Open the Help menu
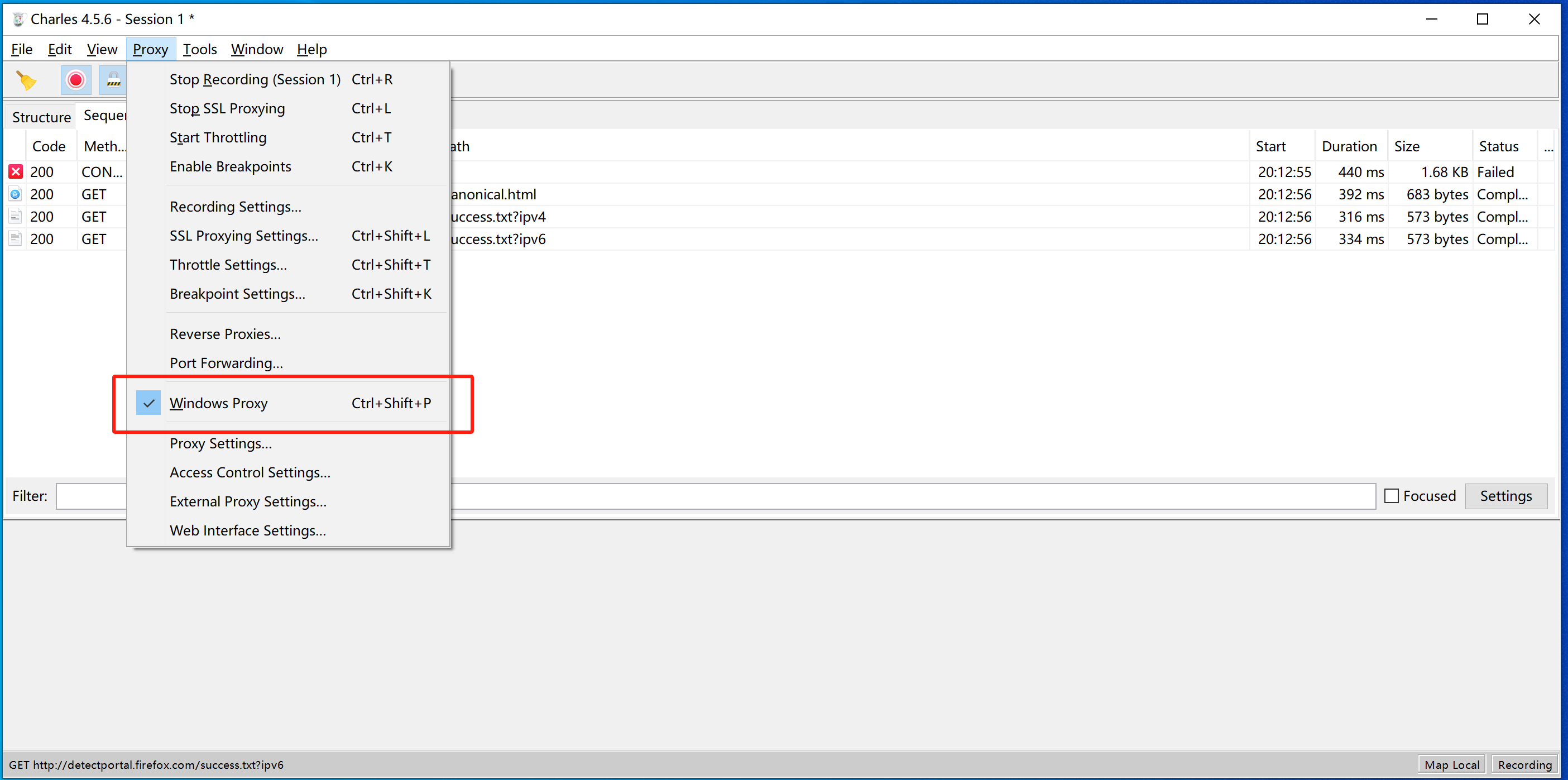This screenshot has width=1568, height=780. [x=311, y=49]
